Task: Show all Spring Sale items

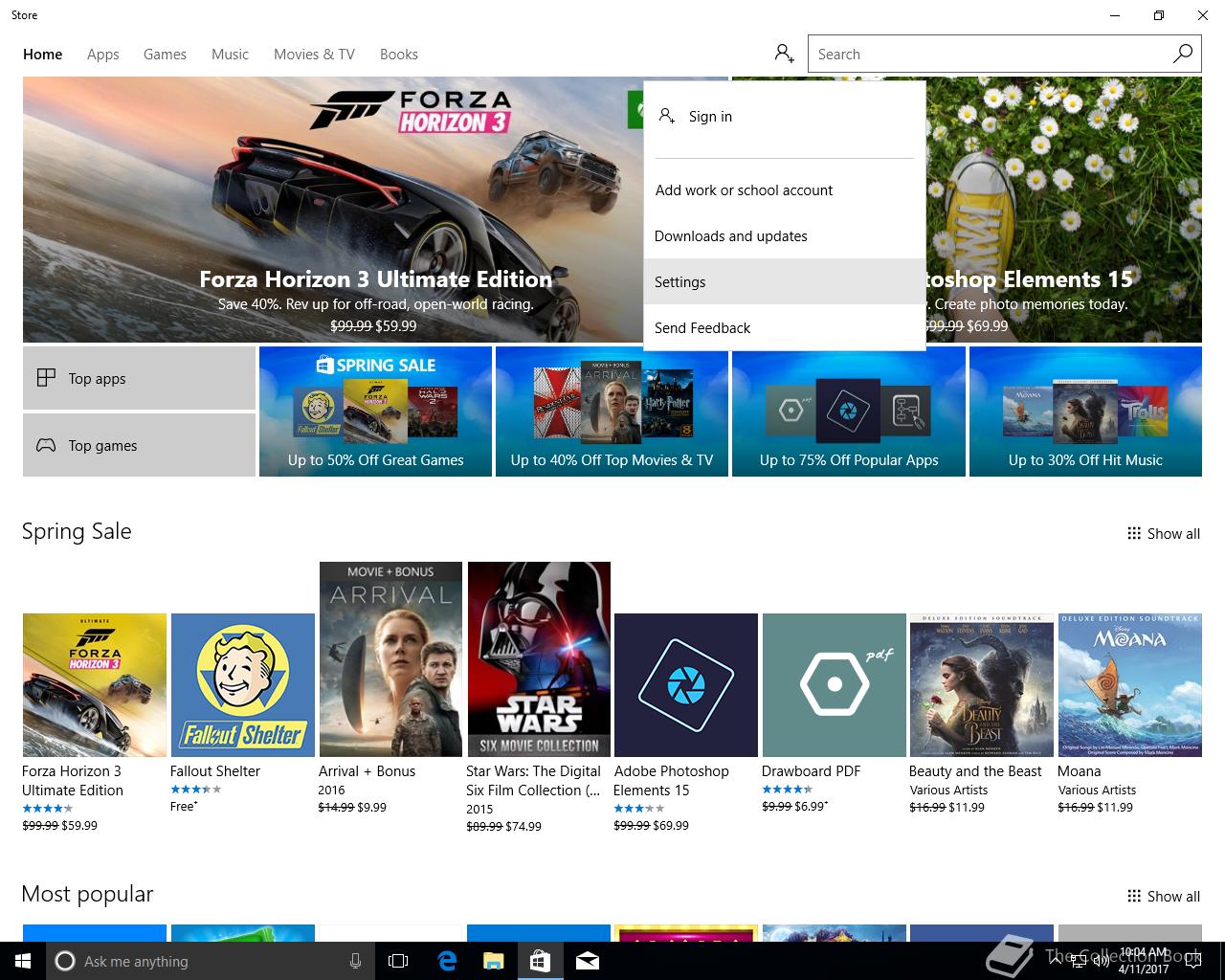Action: point(1164,533)
